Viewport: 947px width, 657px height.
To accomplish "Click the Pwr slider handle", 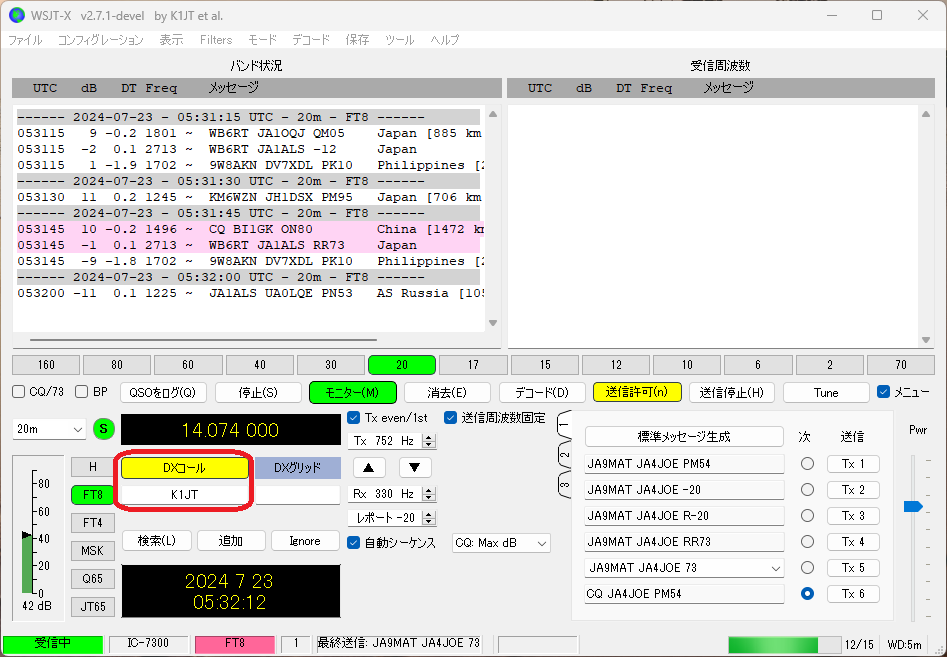I will tap(913, 507).
